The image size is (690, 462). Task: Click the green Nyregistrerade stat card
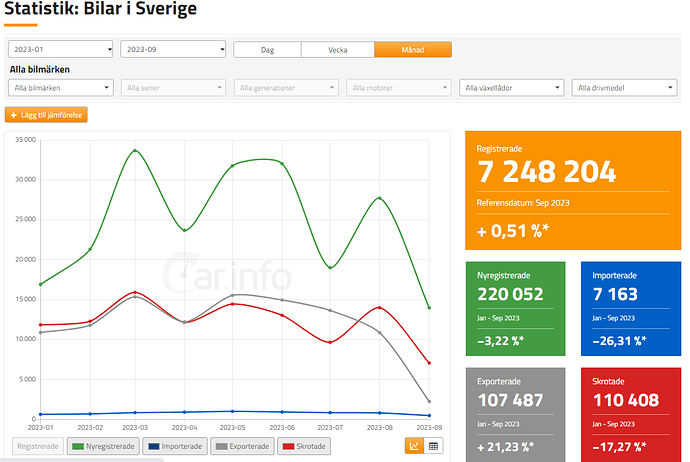tap(515, 308)
